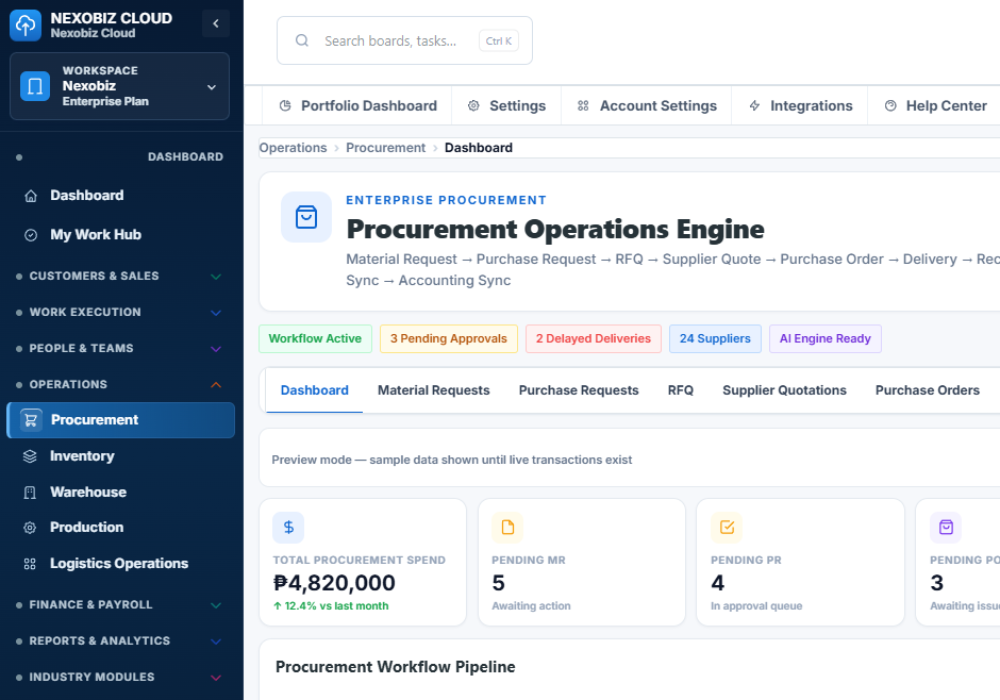
Task: Open the Help Center
Action: (935, 106)
